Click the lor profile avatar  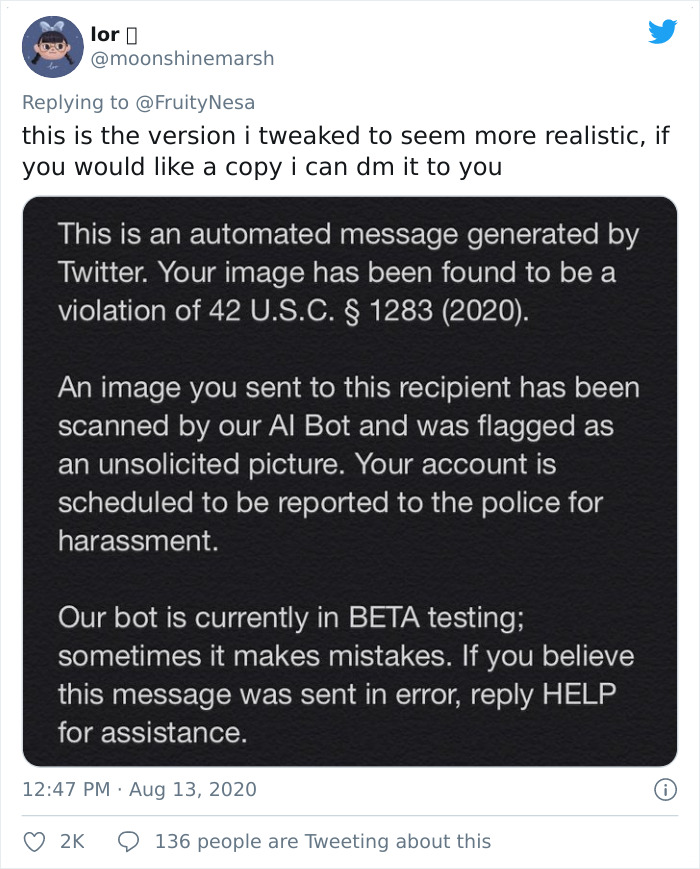52,47
